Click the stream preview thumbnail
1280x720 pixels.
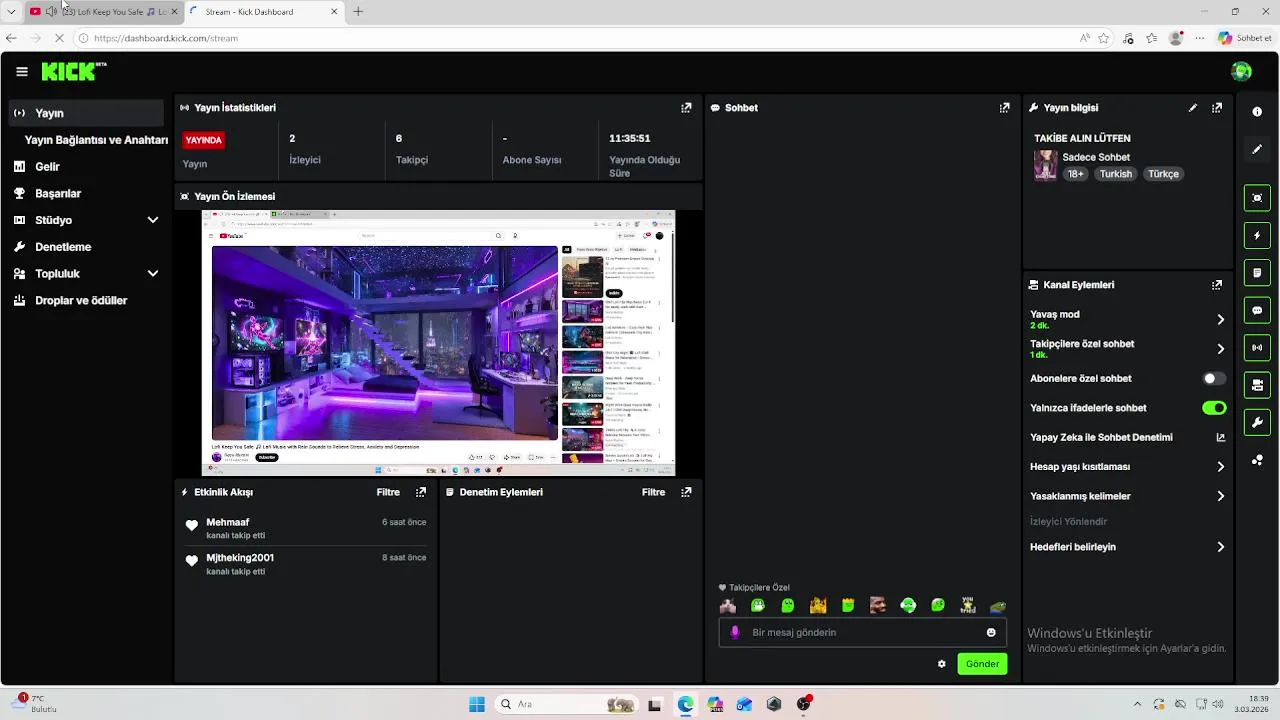pyautogui.click(x=439, y=343)
